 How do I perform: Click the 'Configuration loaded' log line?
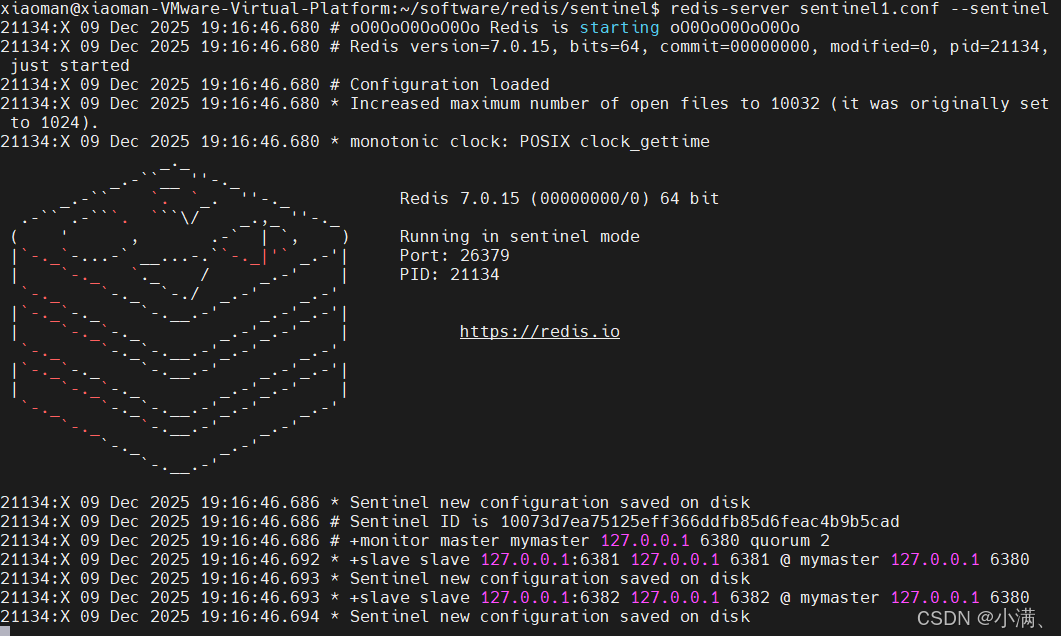pyautogui.click(x=449, y=85)
